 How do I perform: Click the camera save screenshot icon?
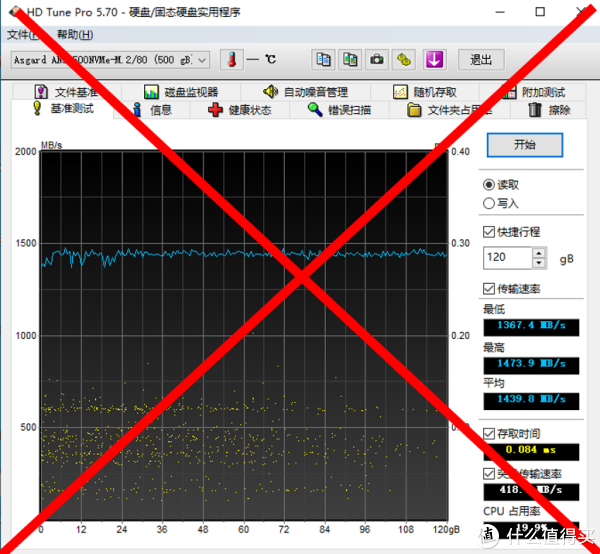377,60
